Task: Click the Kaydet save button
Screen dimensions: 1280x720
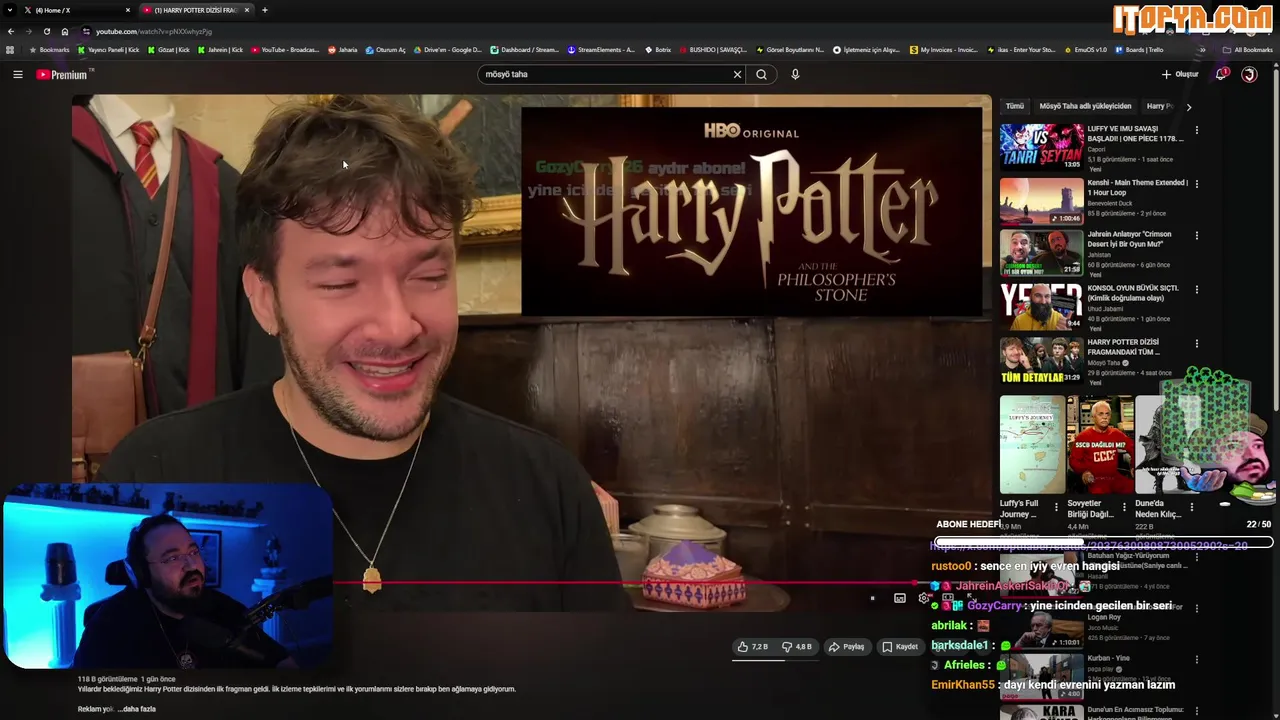Action: pyautogui.click(x=900, y=647)
